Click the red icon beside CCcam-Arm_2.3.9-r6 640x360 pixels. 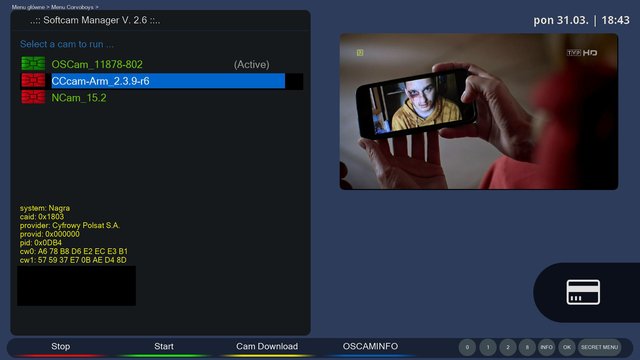(x=33, y=80)
